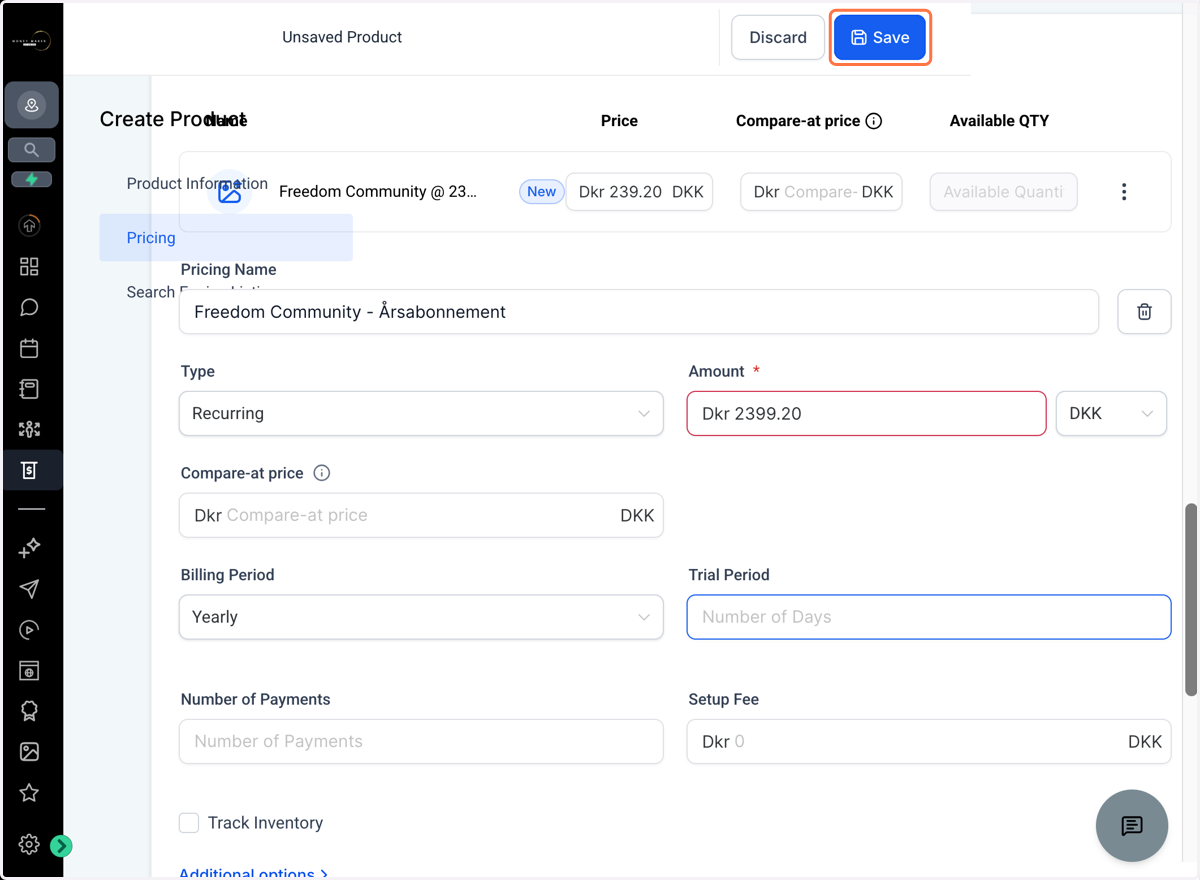Click the Compare-at price input below Type
Viewport: 1200px width, 880px height.
pyautogui.click(x=421, y=516)
